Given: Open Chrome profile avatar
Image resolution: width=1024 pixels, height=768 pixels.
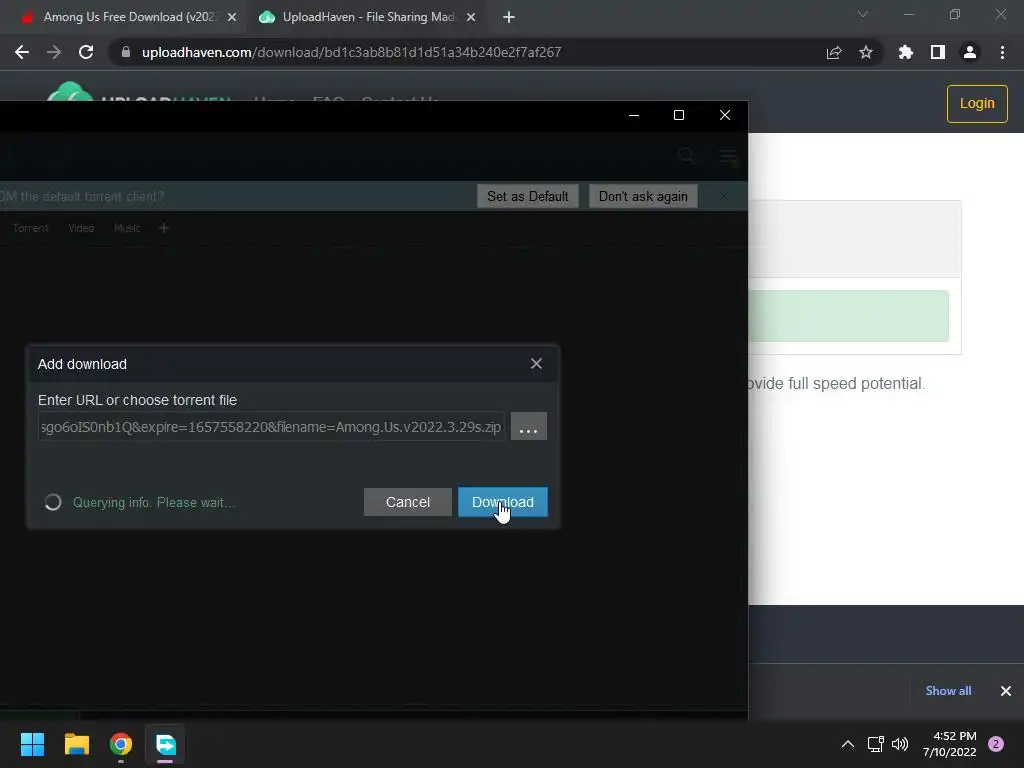Looking at the screenshot, I should [x=970, y=52].
